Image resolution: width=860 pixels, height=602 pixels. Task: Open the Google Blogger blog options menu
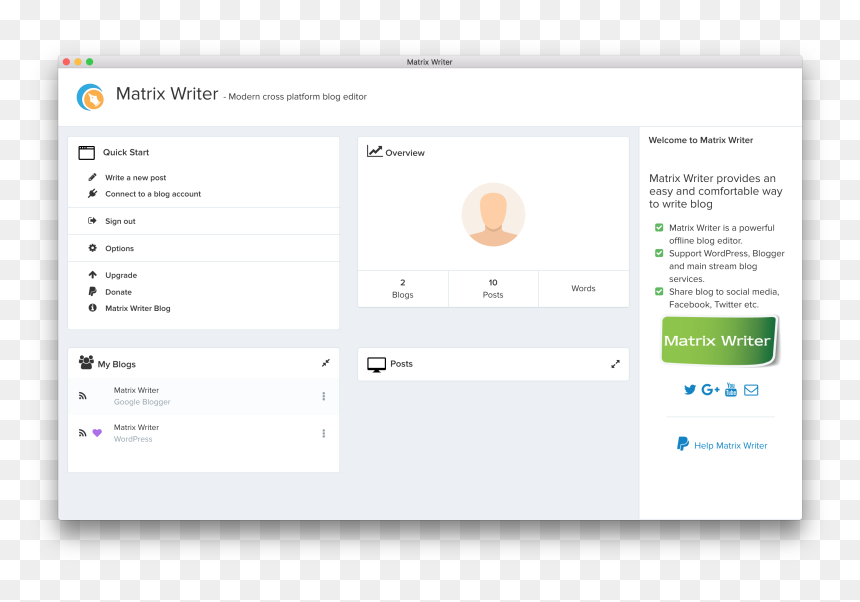click(x=324, y=396)
